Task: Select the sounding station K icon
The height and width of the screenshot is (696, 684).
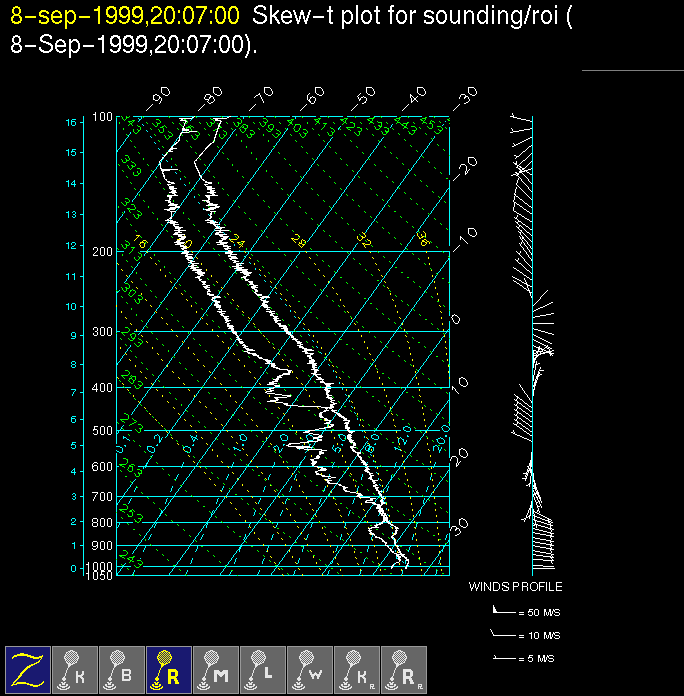Action: pyautogui.click(x=74, y=669)
